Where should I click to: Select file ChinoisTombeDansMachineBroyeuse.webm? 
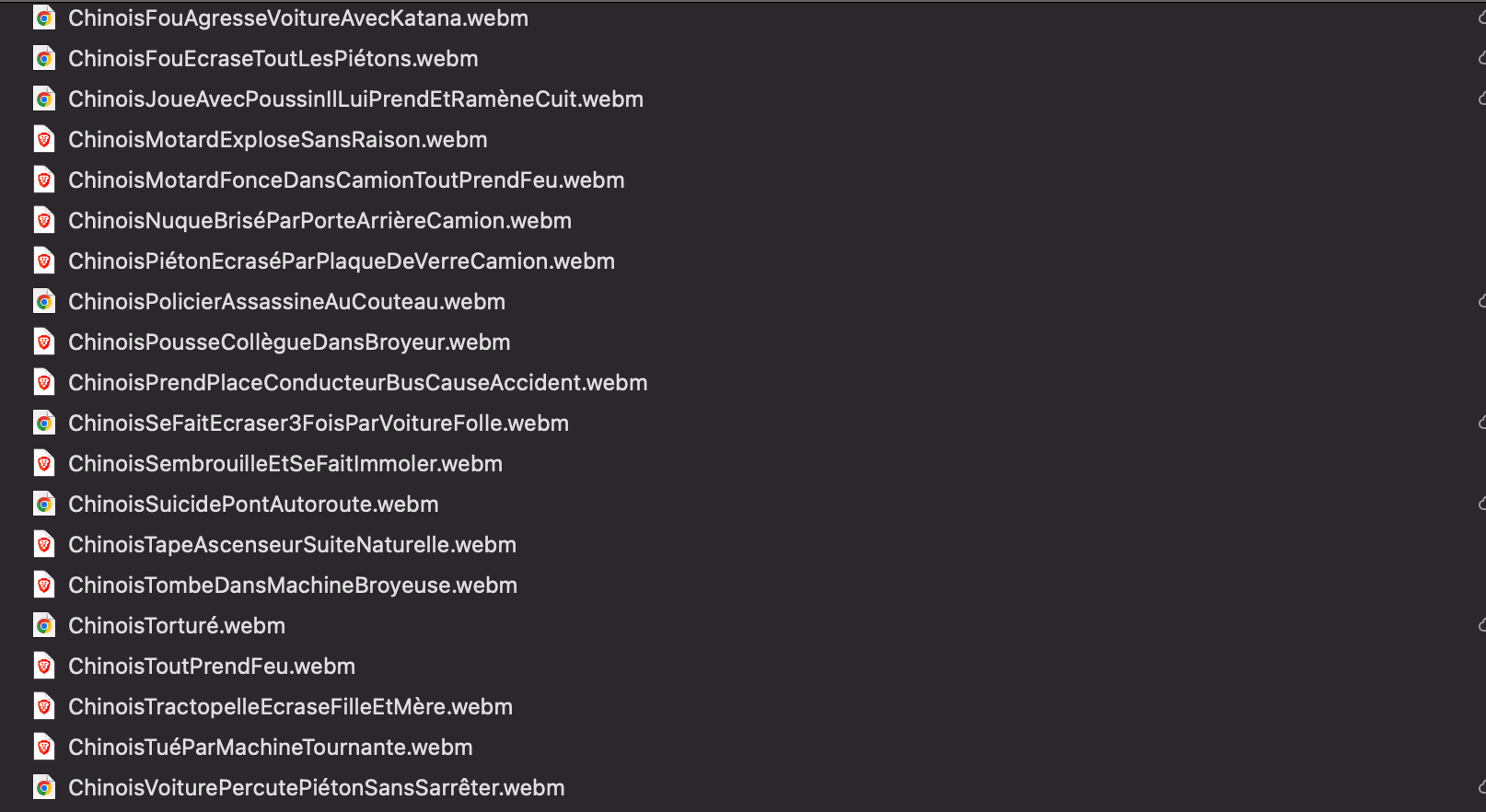pyautogui.click(x=293, y=586)
